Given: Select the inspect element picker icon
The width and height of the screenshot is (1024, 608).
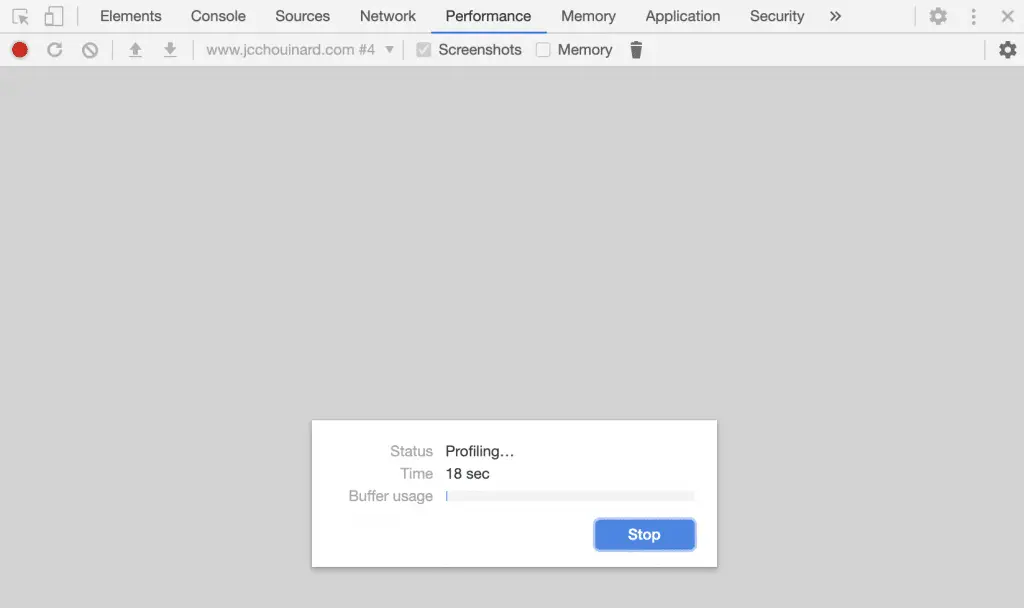Looking at the screenshot, I should (20, 16).
